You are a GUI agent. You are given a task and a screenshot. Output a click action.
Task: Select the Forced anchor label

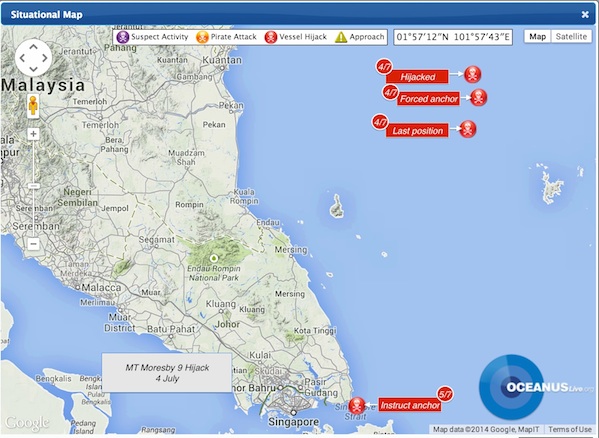coord(428,99)
